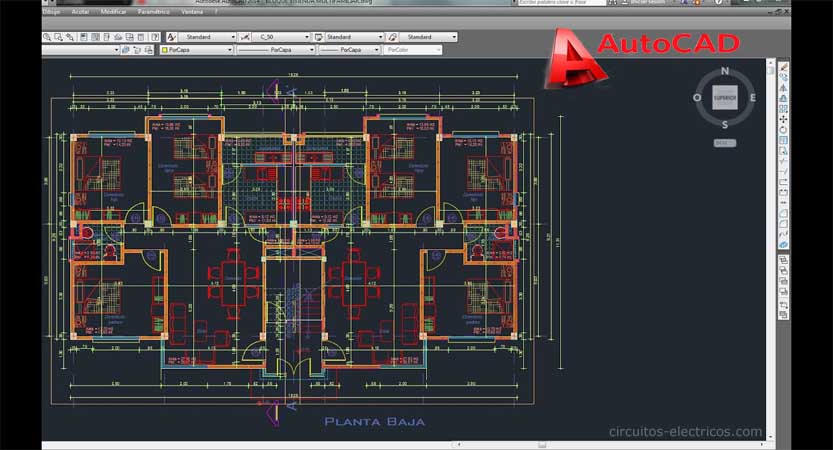Activate the Zoom Window tool
The image size is (833, 450).
coord(58,37)
